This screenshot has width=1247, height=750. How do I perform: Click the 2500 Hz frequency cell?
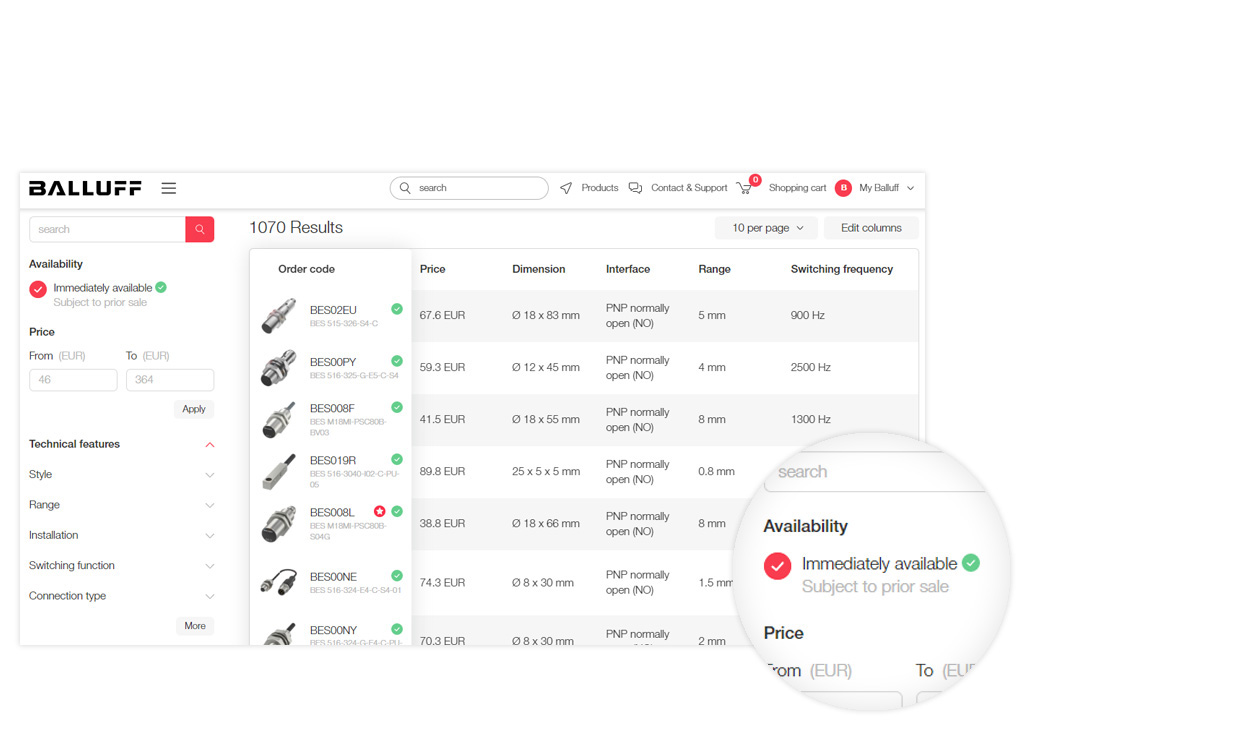point(811,367)
